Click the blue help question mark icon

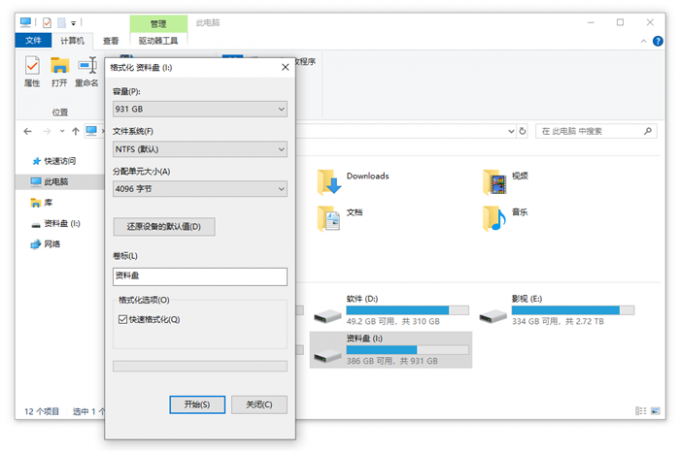(x=657, y=41)
